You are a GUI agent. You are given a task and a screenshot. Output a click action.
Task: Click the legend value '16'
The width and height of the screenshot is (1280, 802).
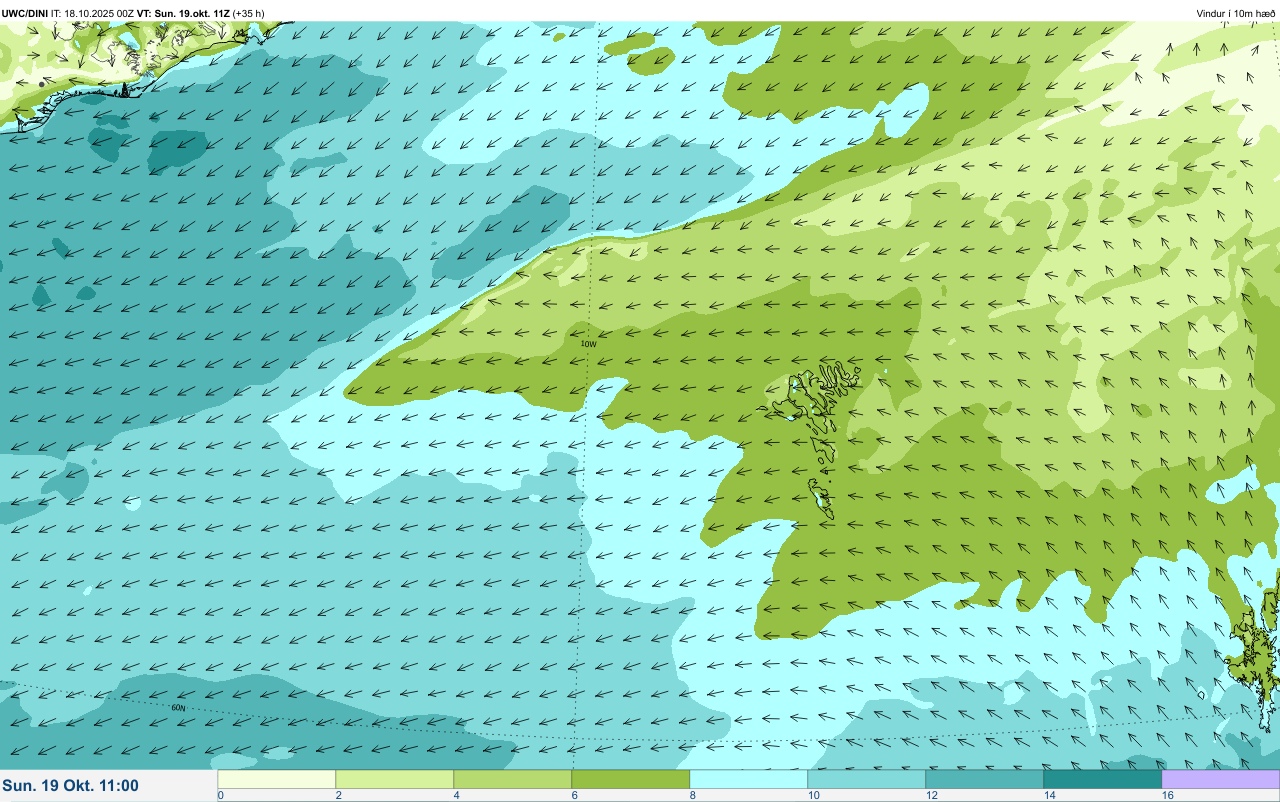[x=1168, y=795]
